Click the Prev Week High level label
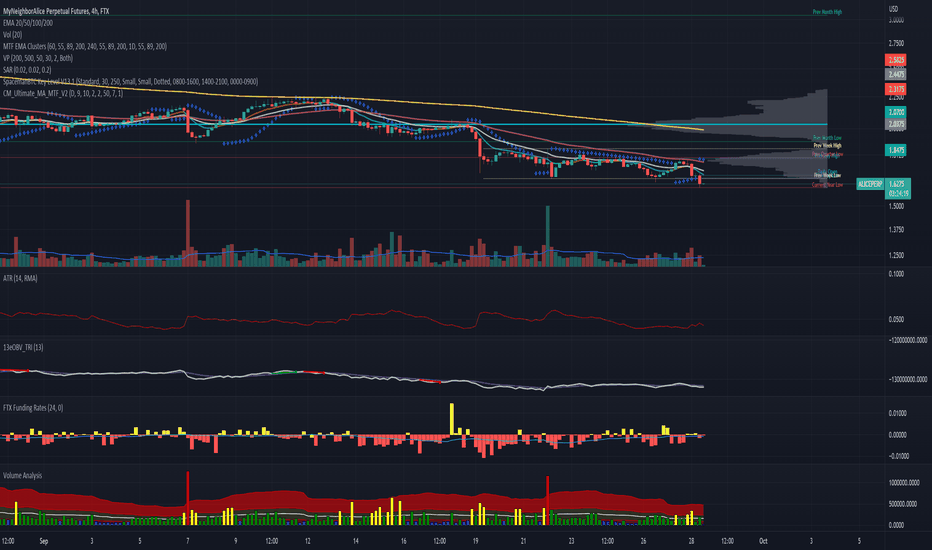 click(827, 145)
